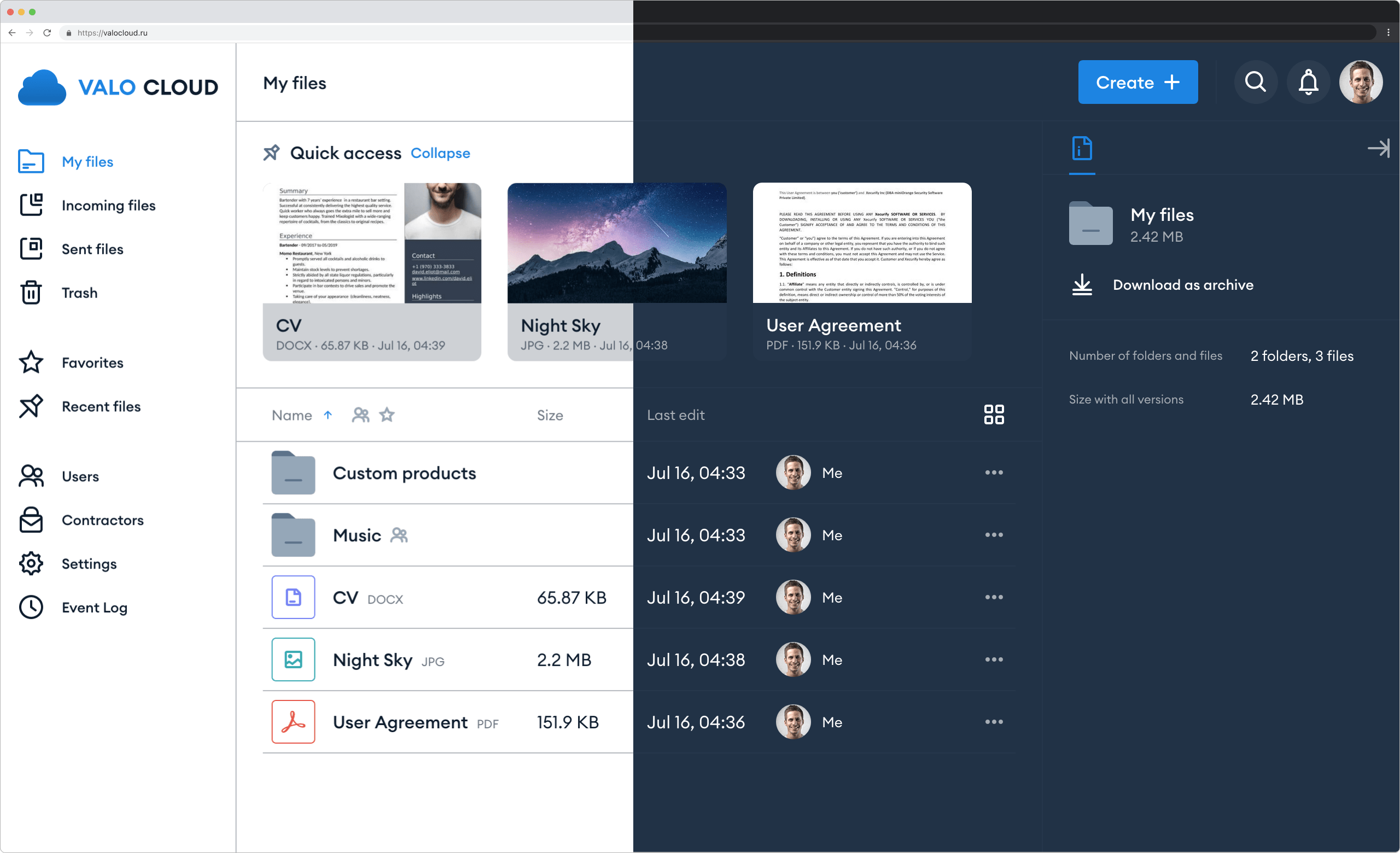This screenshot has width=1400, height=853.
Task: Open more options for User Agreement
Action: coord(993,722)
